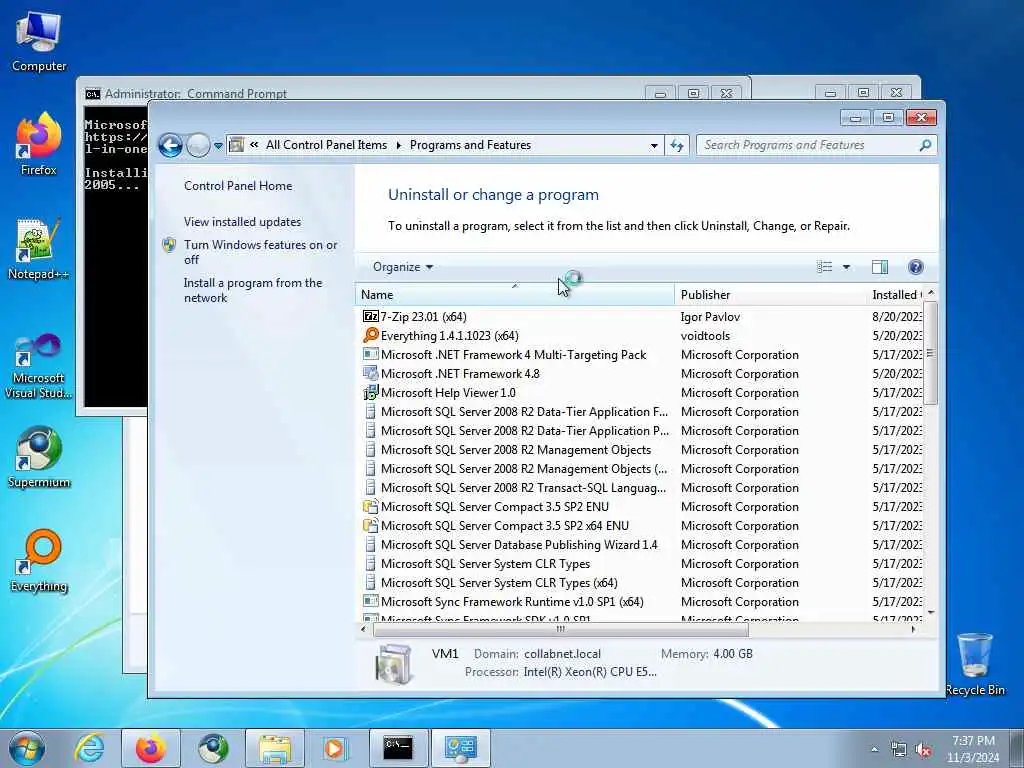Show hidden tray icons arrow
This screenshot has width=1024, height=768.
click(x=874, y=750)
